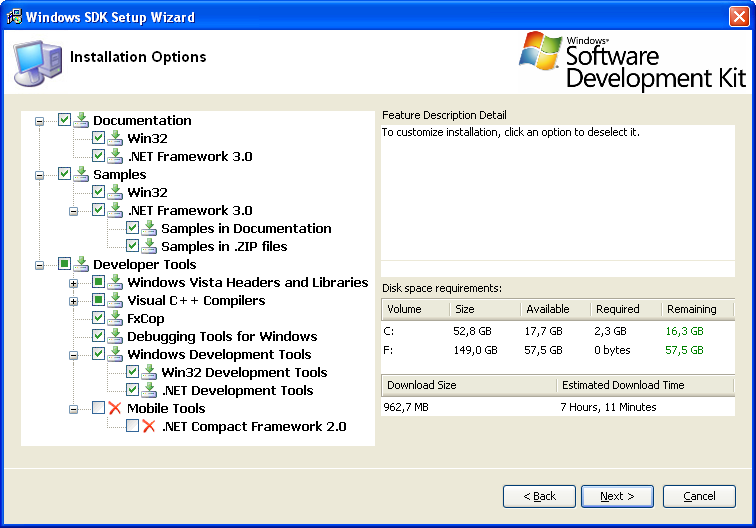Click the computer icon next to Installation Options

pos(38,63)
